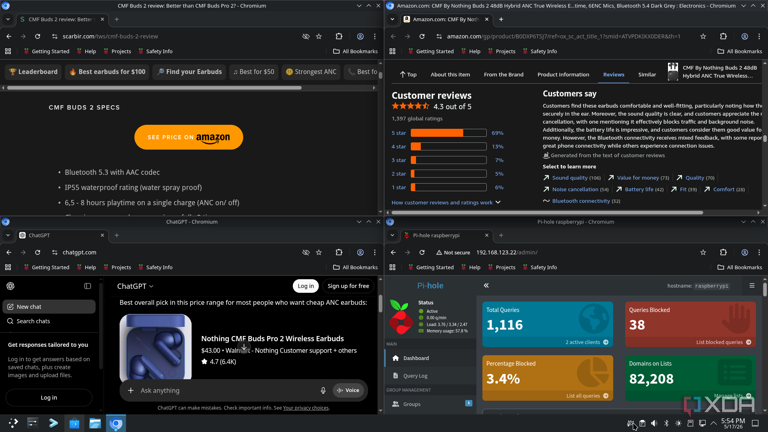Screen dimensions: 768x432
Task: Open the Pi-hole hamburger menu icon
Action: tap(752, 286)
